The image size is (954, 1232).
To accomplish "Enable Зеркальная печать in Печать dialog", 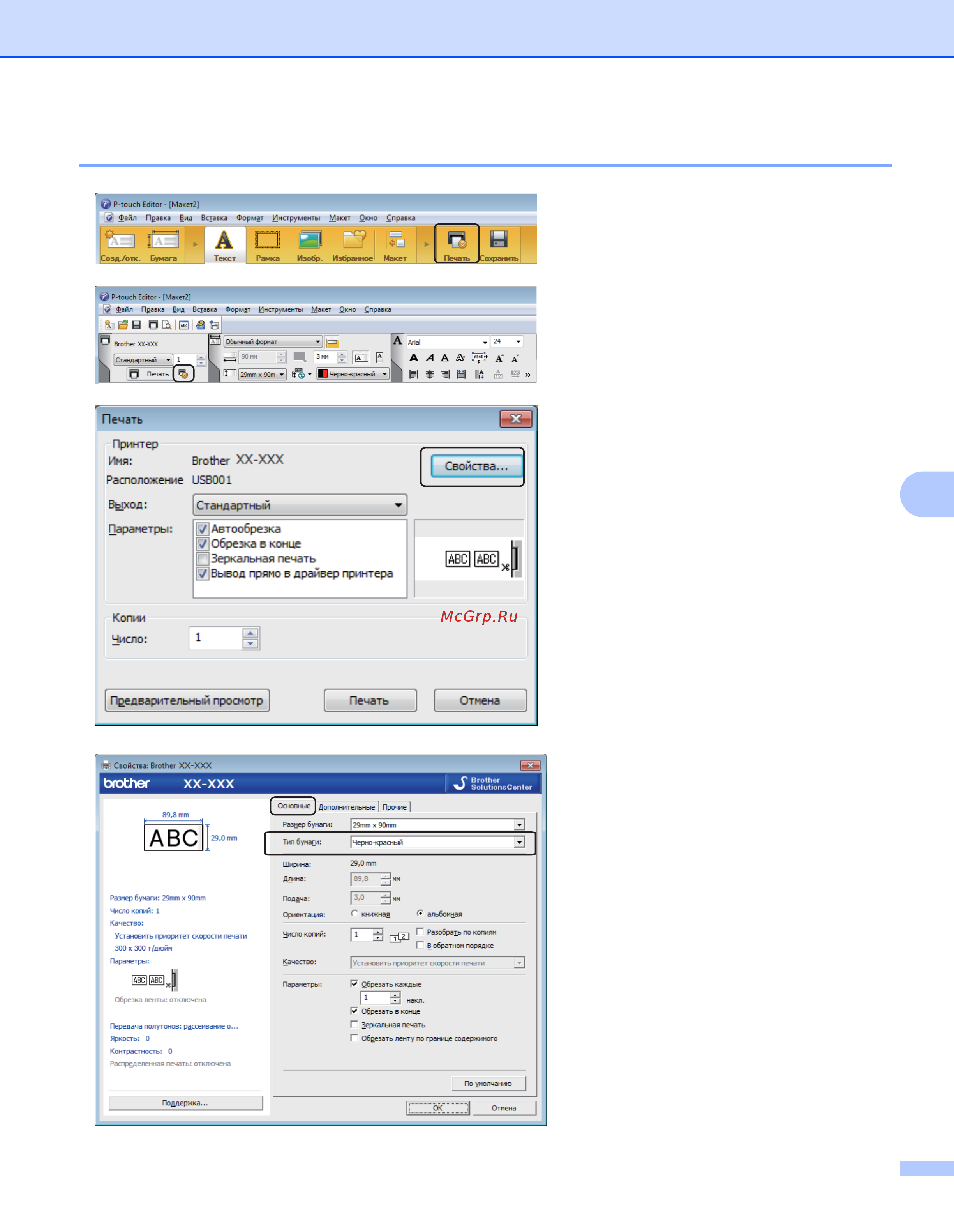I will coord(203,559).
